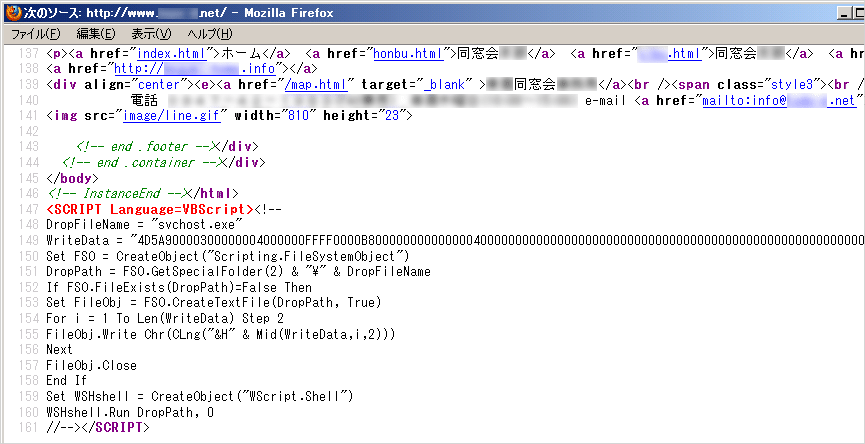Click the DropFileName = "svchost.exe" line
Screen dimensions: 865x444
pos(145,225)
